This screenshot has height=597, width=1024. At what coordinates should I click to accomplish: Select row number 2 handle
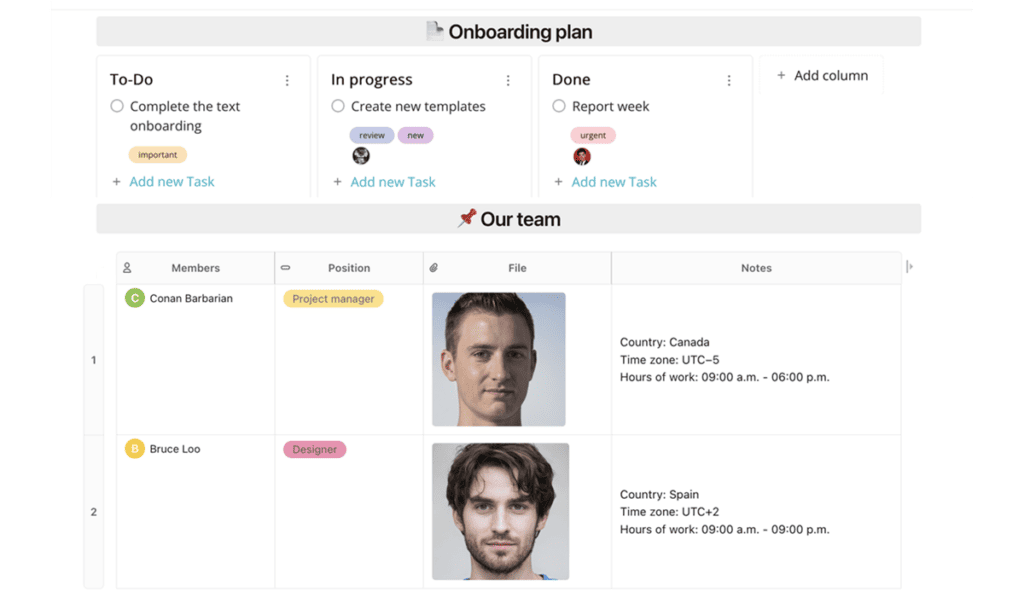pos(94,512)
